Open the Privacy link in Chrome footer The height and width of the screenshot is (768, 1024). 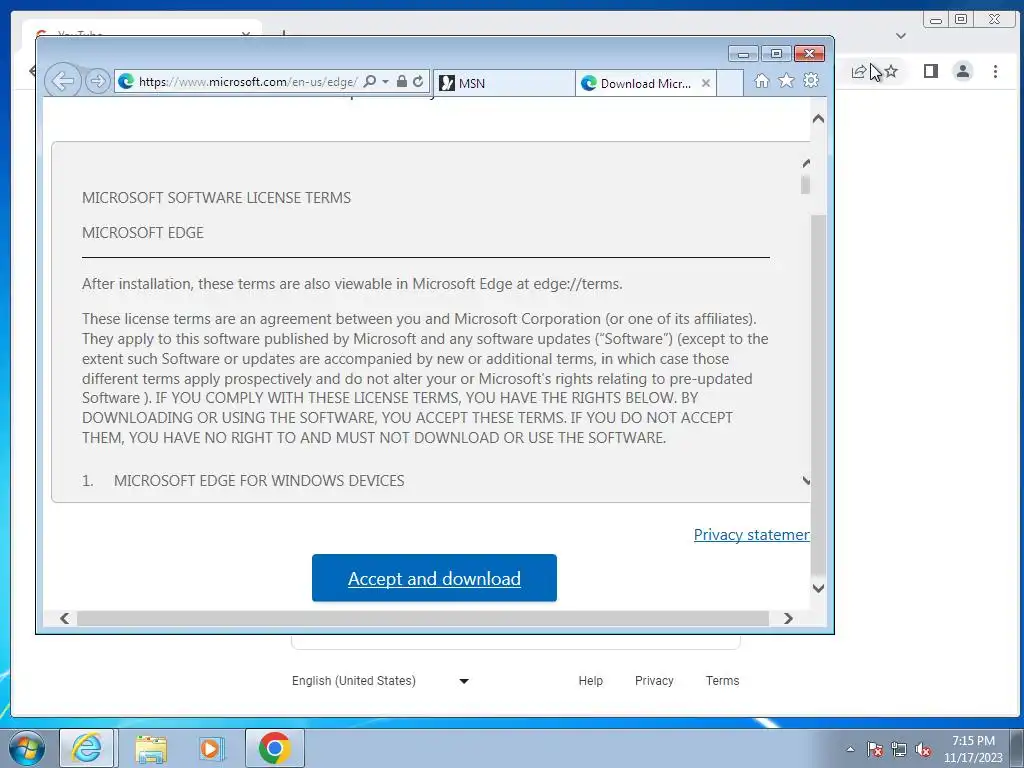coord(654,680)
